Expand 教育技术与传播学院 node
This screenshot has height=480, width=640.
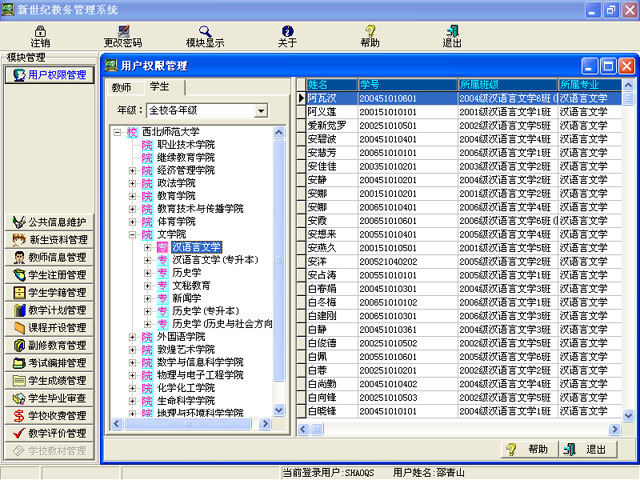(x=132, y=209)
